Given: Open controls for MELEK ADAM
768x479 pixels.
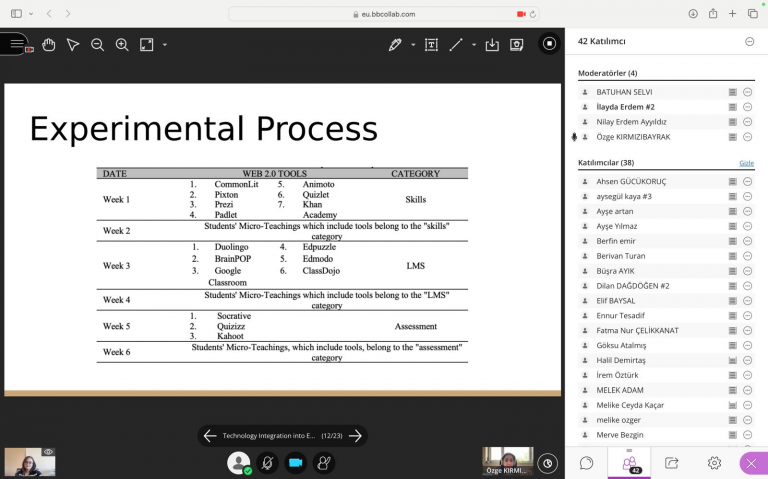Looking at the screenshot, I should click(x=747, y=390).
